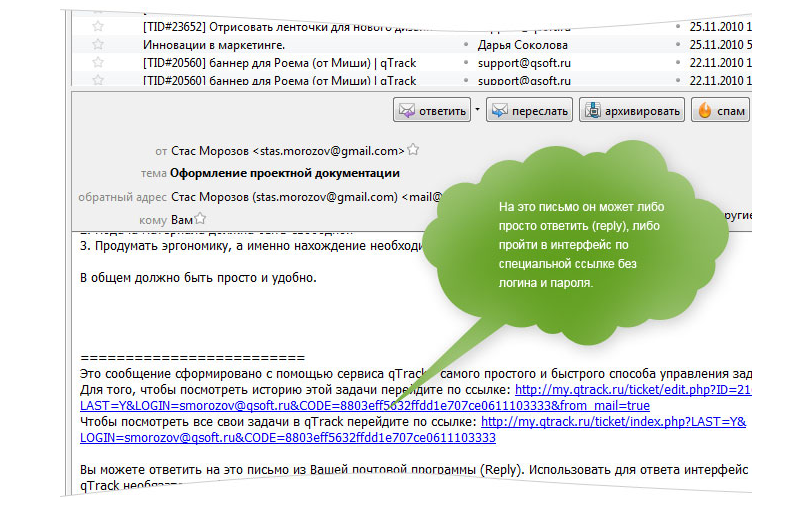
Task: Star the recipient Вам in 'кому' field
Action: 200,219
